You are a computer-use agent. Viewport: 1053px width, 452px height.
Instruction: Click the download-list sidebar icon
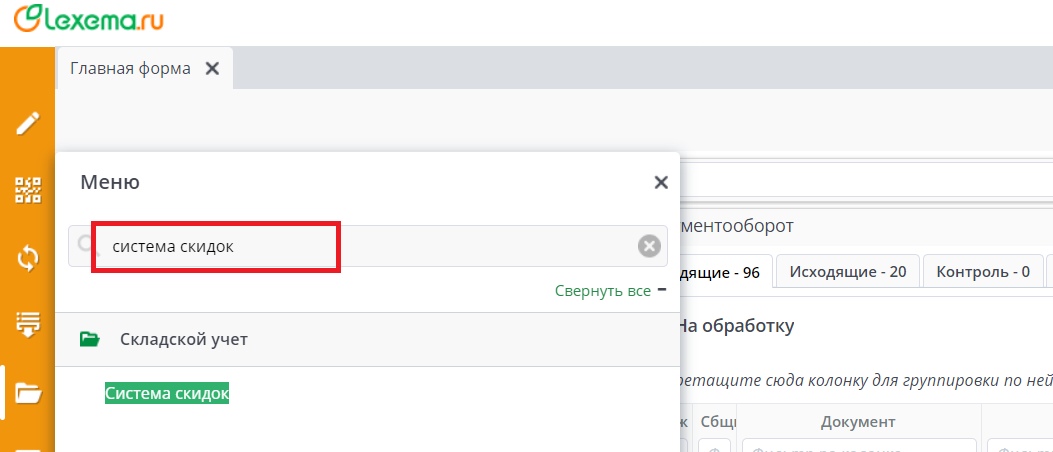pos(27,325)
